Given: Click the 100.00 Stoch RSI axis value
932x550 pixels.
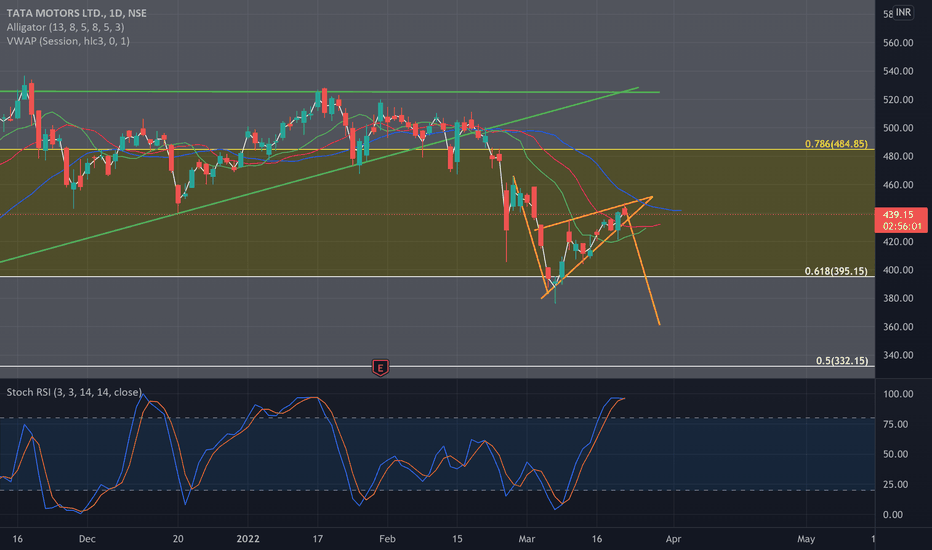Looking at the screenshot, I should [x=898, y=394].
